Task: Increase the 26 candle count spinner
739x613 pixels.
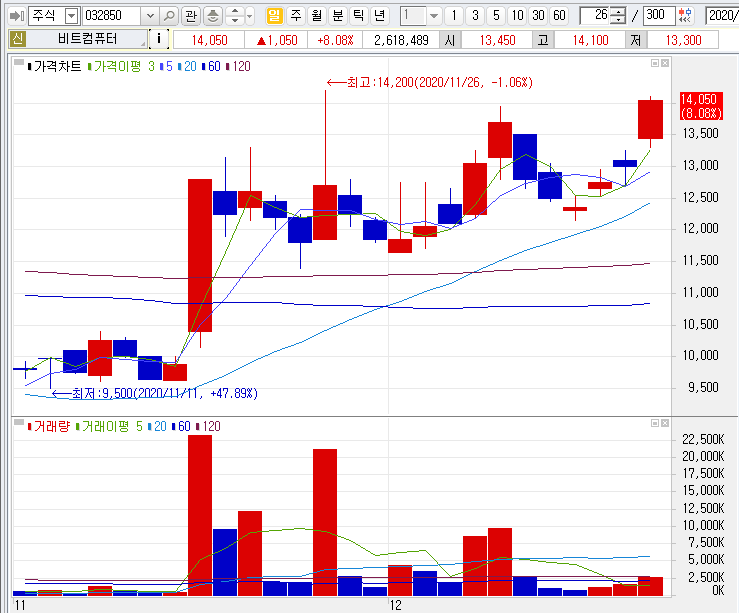Action: click(x=617, y=12)
